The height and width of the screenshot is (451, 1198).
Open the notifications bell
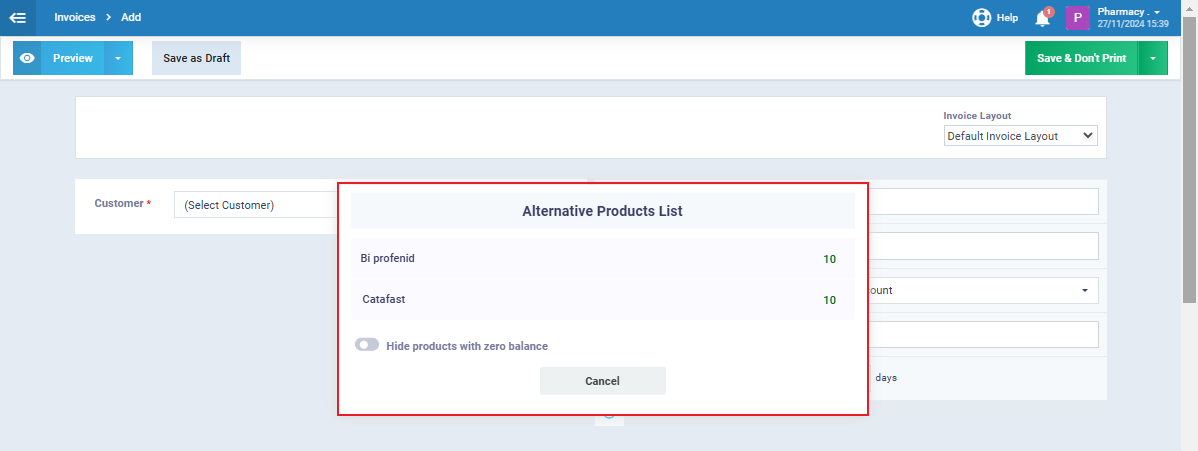tap(1042, 18)
